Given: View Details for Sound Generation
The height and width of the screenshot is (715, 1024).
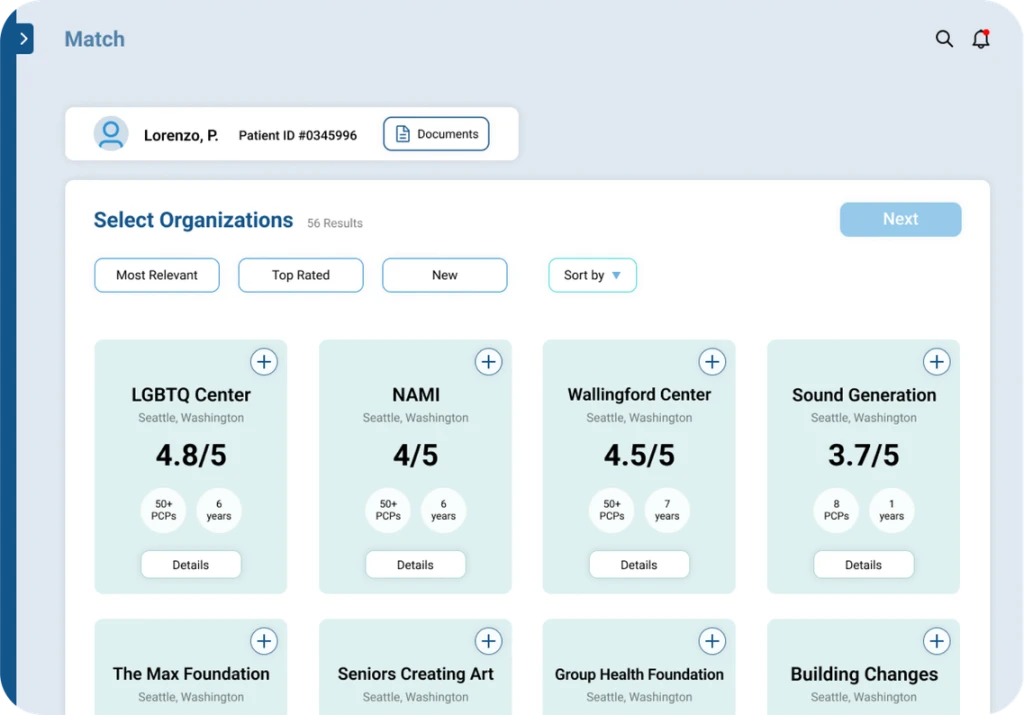Looking at the screenshot, I should 863,565.
